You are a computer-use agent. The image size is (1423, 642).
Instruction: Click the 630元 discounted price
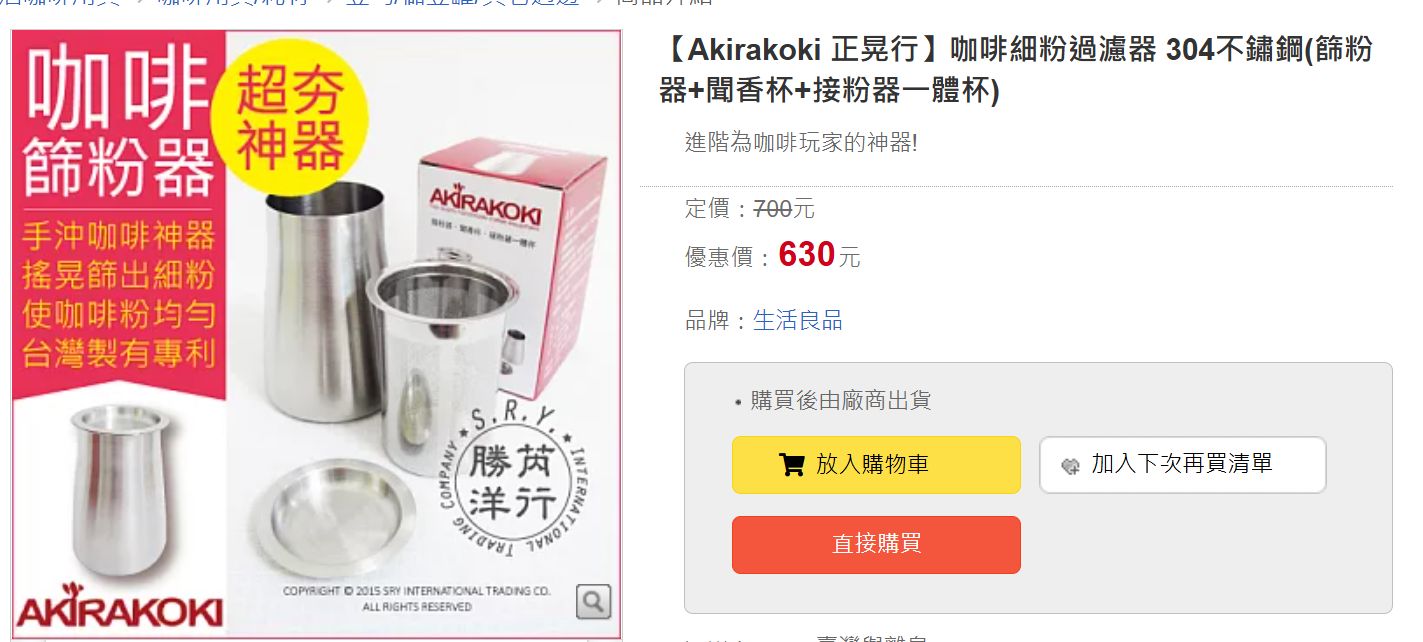[x=819, y=256]
